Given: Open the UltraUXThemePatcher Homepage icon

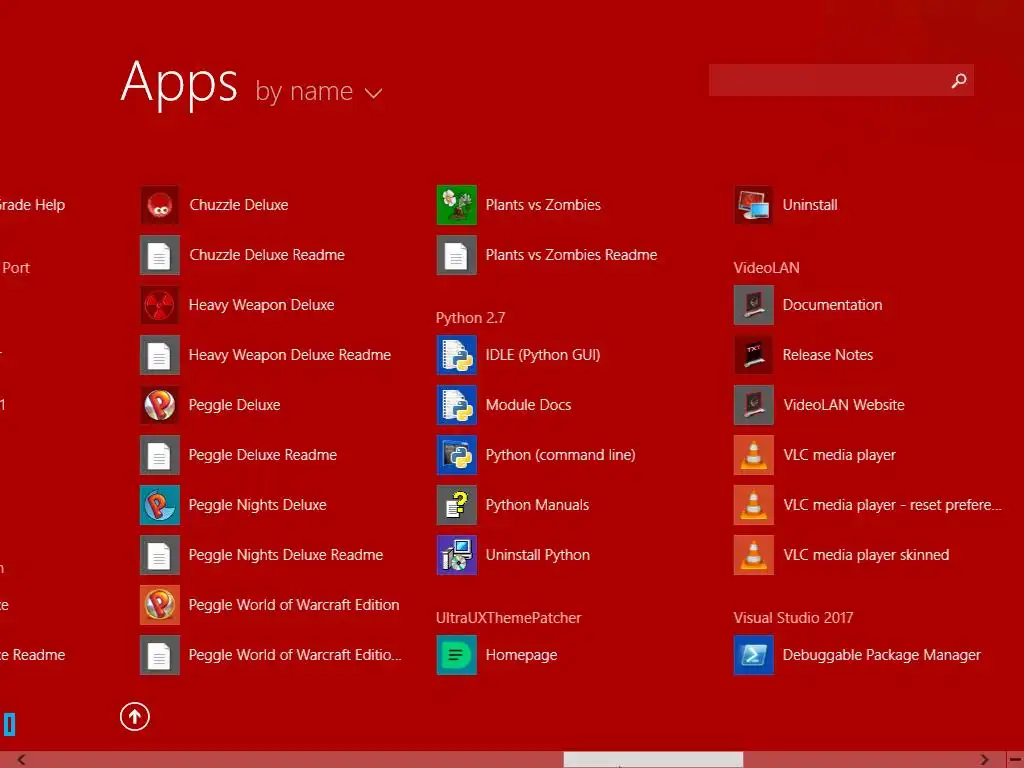Looking at the screenshot, I should click(x=456, y=655).
